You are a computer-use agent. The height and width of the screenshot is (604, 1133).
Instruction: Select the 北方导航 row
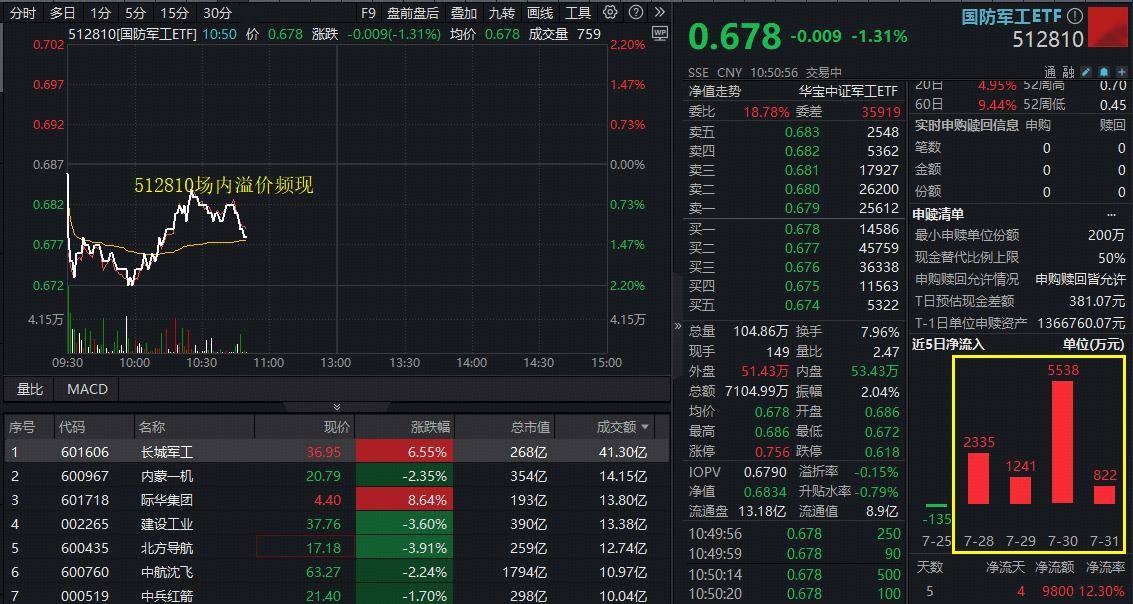tap(337, 548)
